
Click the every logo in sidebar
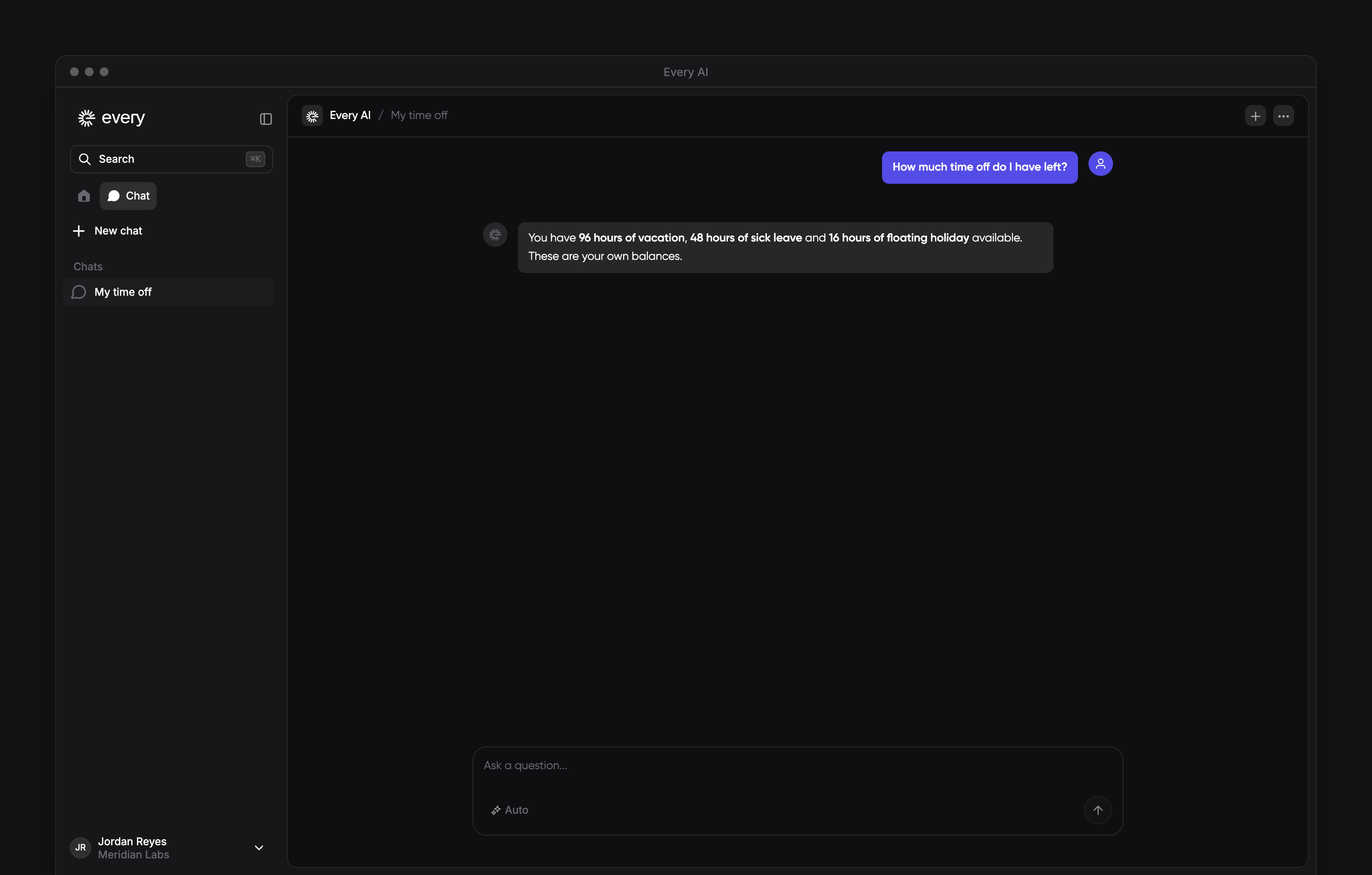click(x=112, y=118)
